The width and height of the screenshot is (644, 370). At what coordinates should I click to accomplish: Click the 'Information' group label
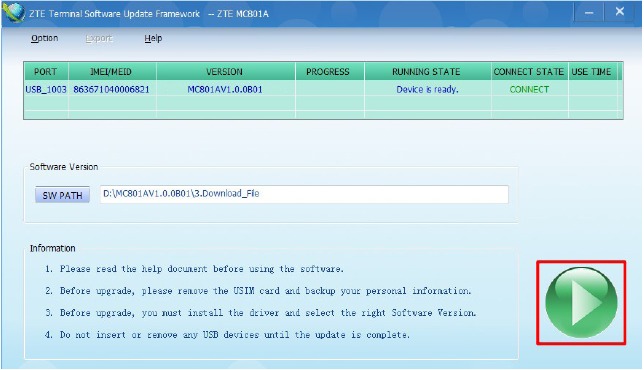[x=53, y=248]
